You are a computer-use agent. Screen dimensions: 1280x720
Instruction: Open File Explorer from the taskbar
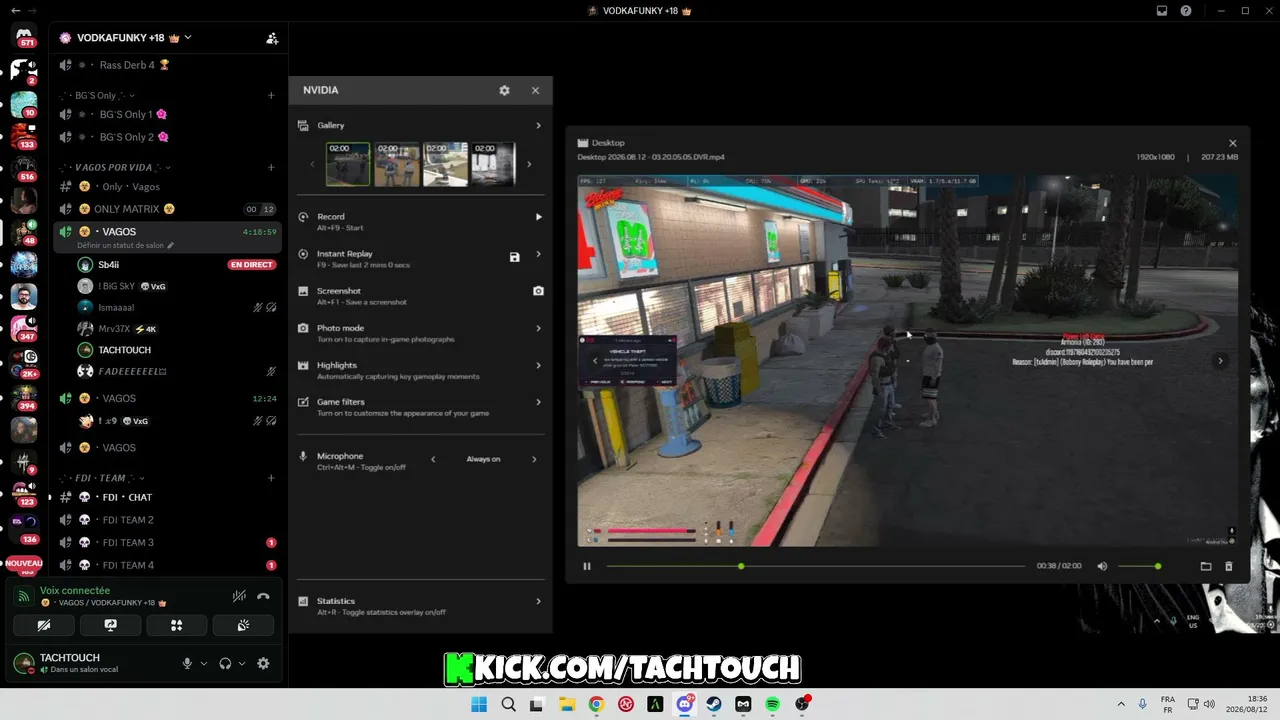coord(567,704)
